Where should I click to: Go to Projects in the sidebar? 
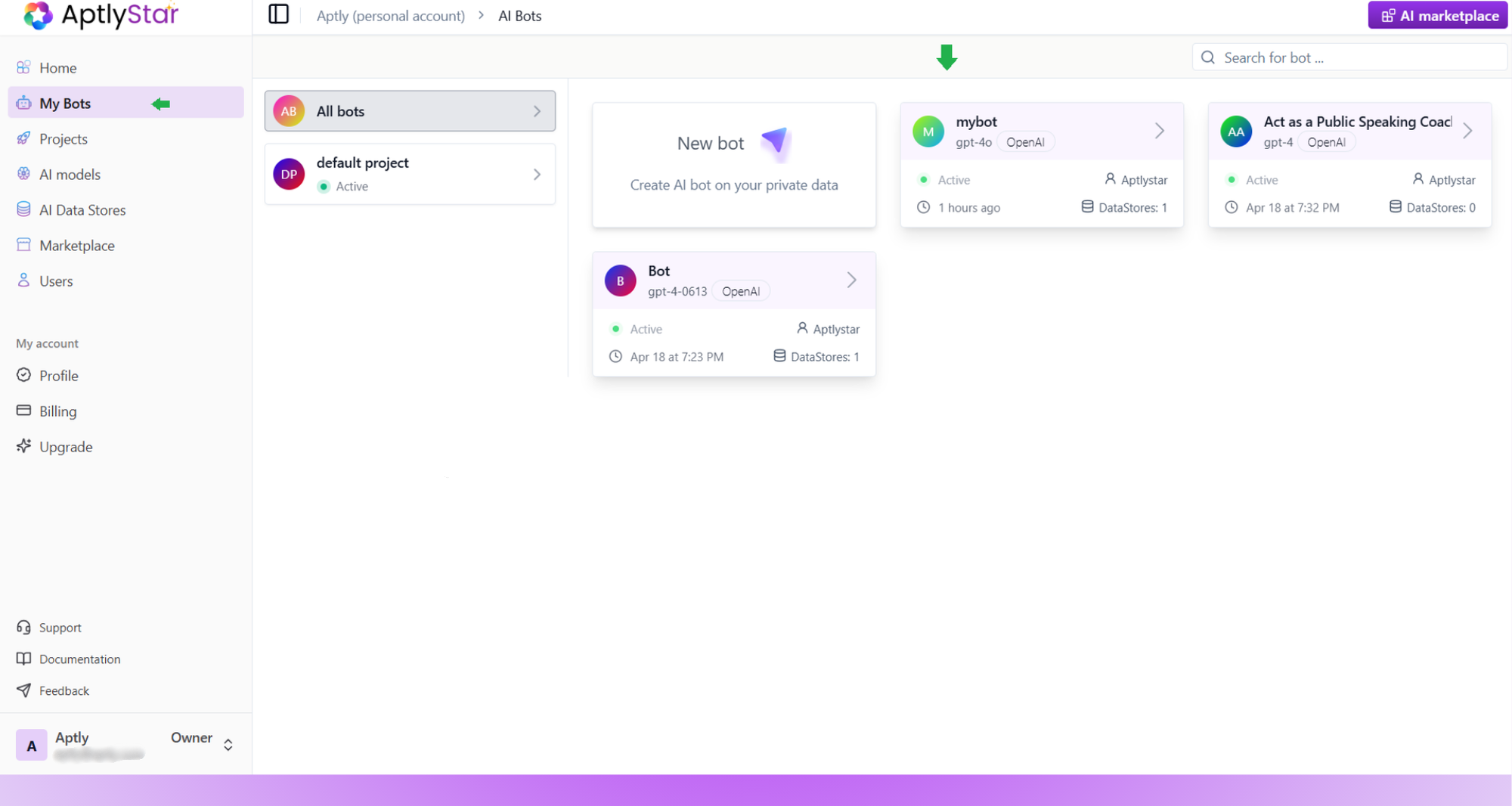click(125, 138)
